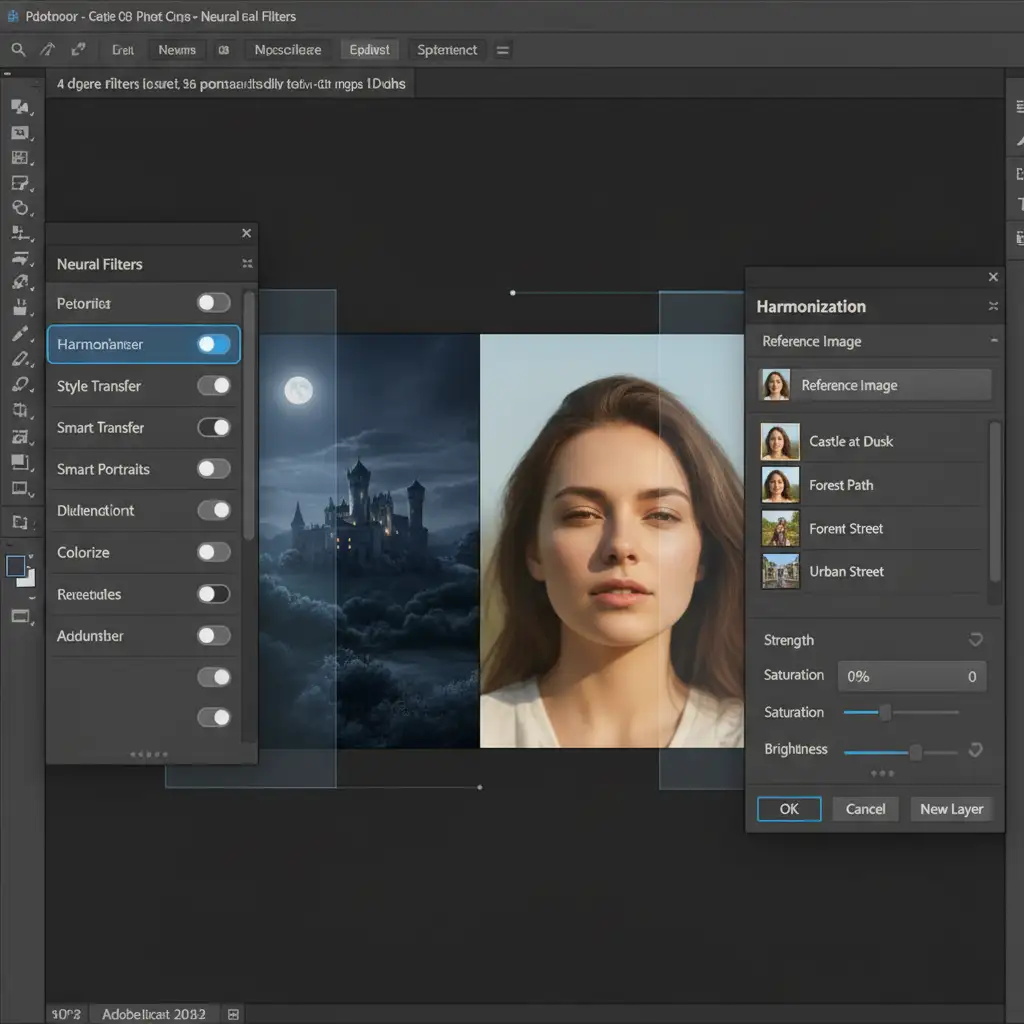Click the magnifier search icon in top bar

point(19,49)
